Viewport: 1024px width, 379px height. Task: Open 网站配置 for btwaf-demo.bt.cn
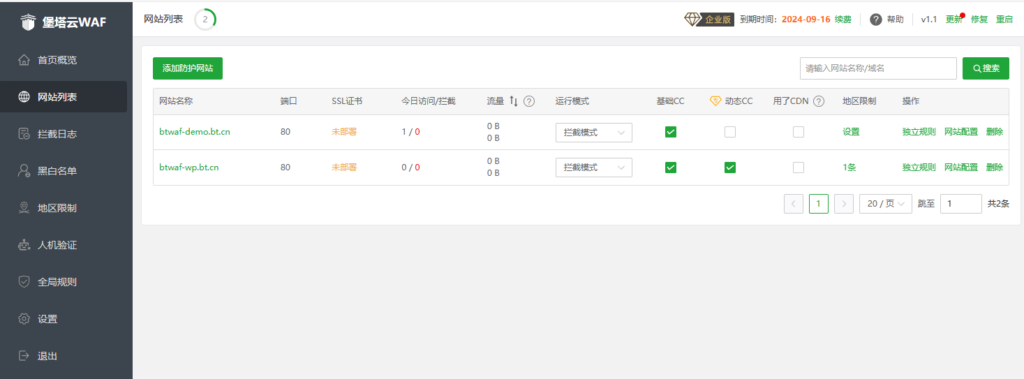(961, 132)
